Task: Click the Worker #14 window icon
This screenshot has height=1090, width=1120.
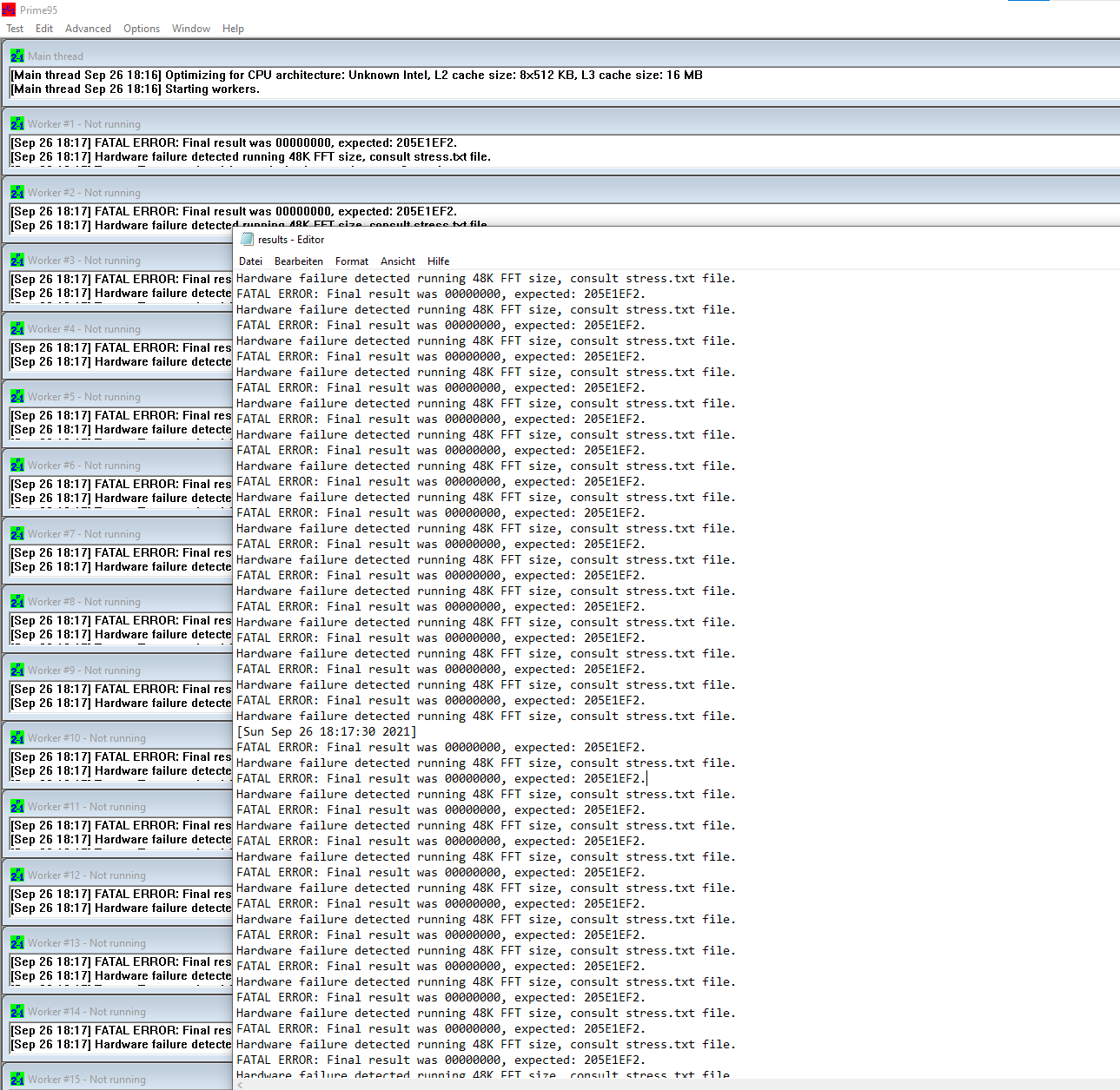Action: coord(17,1011)
